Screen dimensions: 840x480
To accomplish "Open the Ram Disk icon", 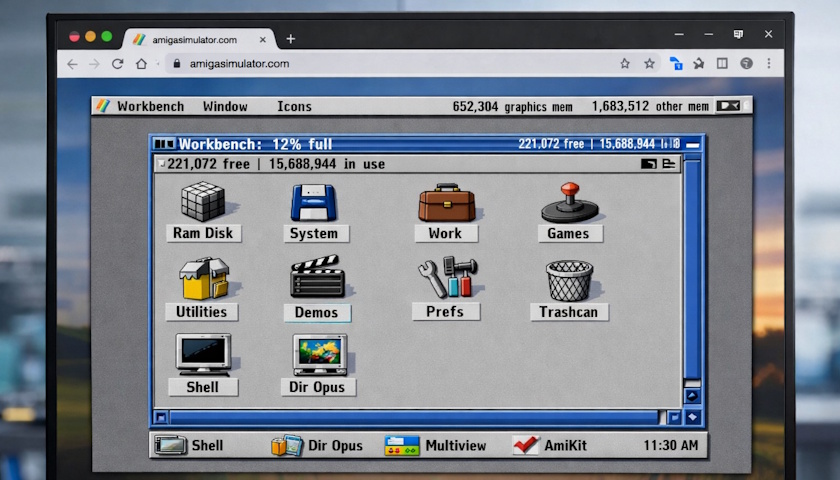I will coord(203,201).
